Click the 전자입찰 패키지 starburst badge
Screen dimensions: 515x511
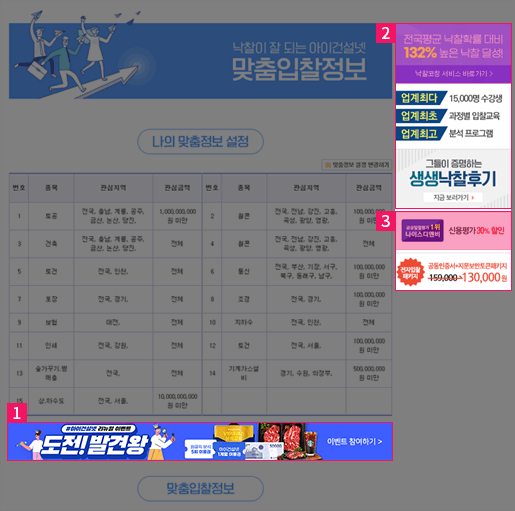click(x=411, y=272)
